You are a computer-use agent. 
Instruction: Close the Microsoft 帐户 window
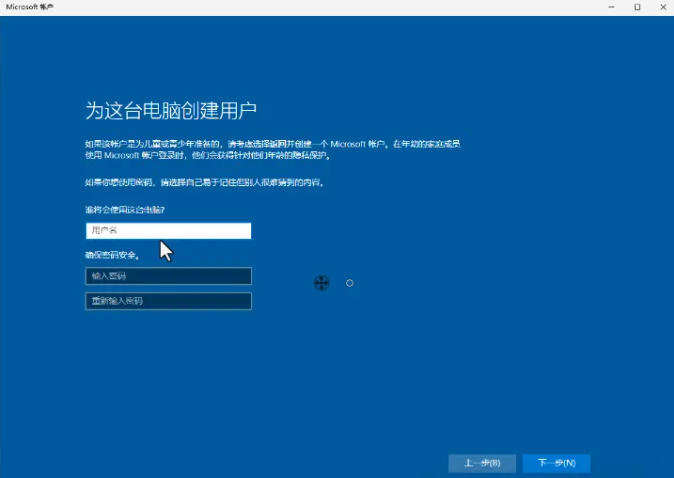pos(662,7)
